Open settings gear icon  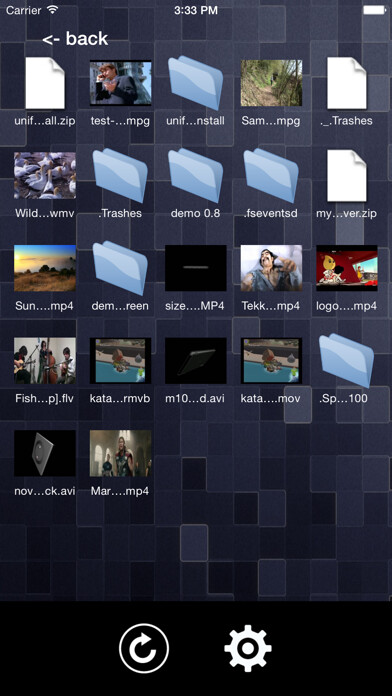248,648
